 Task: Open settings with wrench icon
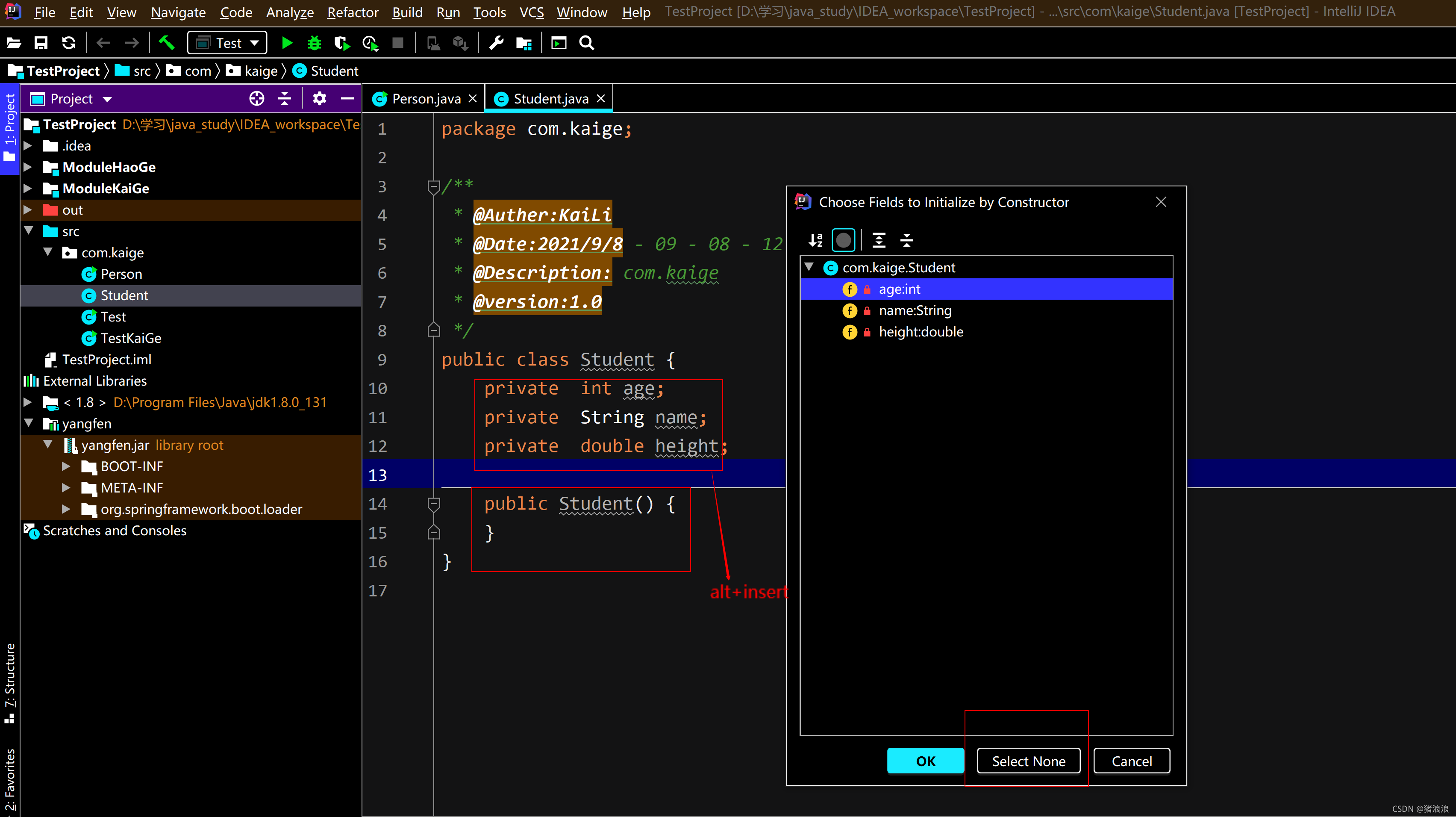[496, 43]
